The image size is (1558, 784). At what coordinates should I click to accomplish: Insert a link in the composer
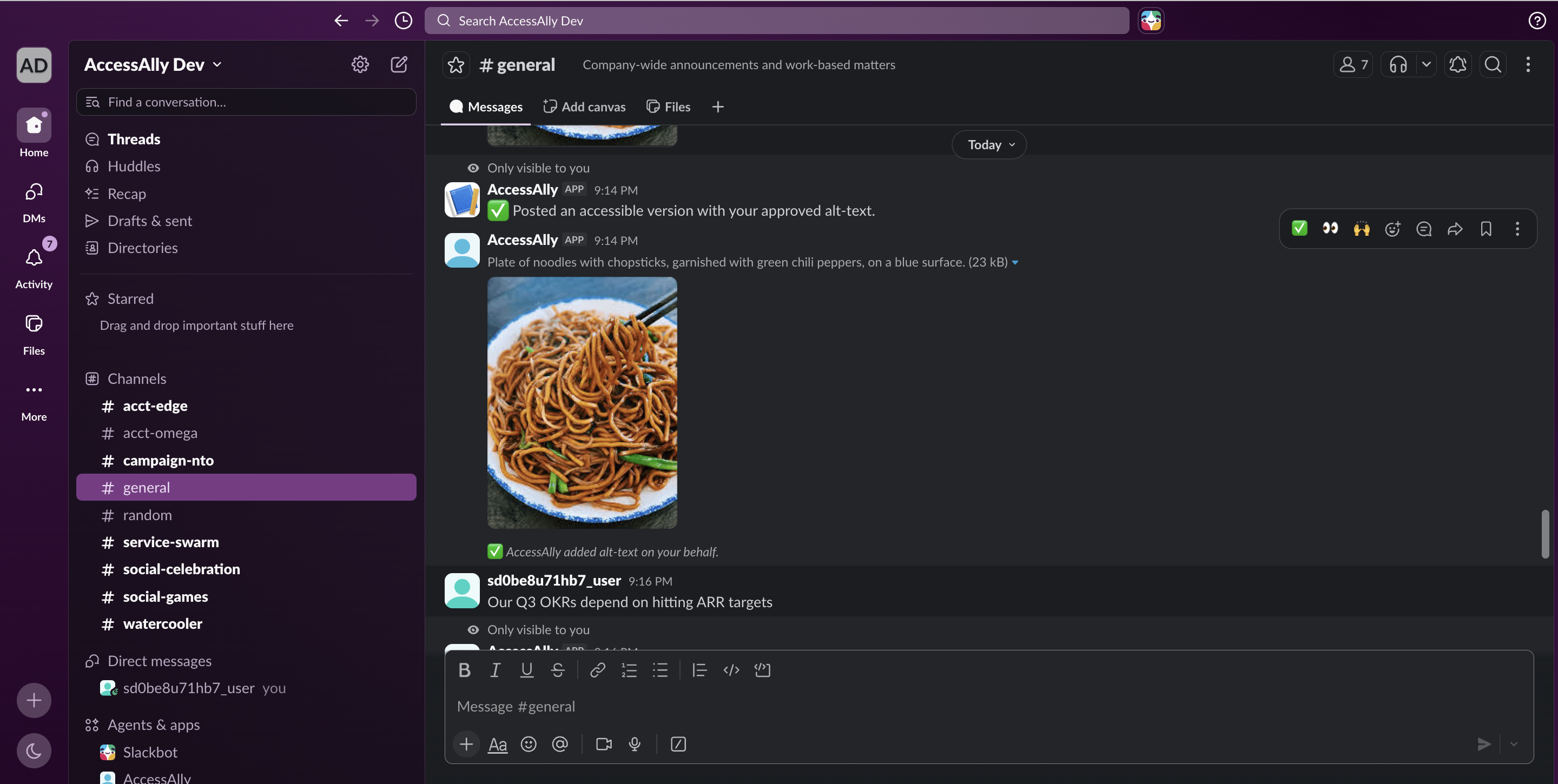pos(598,670)
